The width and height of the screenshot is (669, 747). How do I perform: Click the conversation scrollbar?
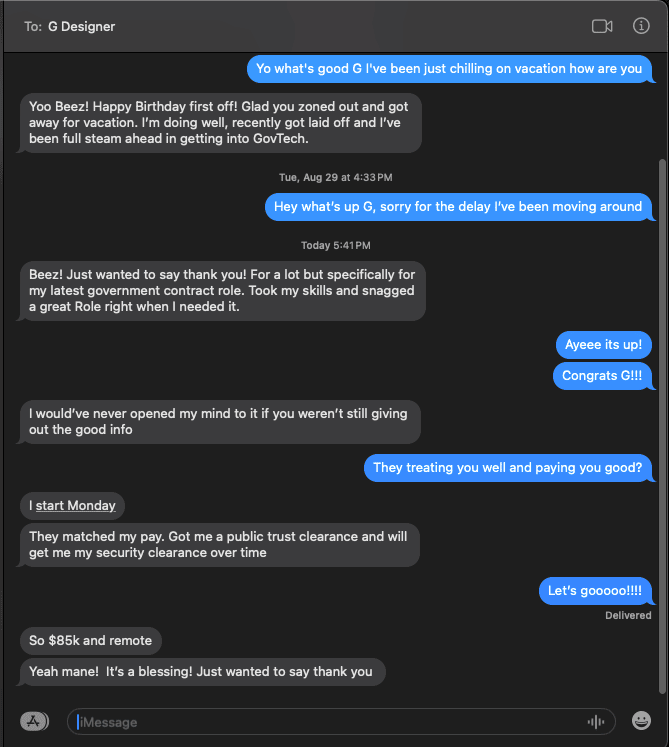[x=661, y=420]
